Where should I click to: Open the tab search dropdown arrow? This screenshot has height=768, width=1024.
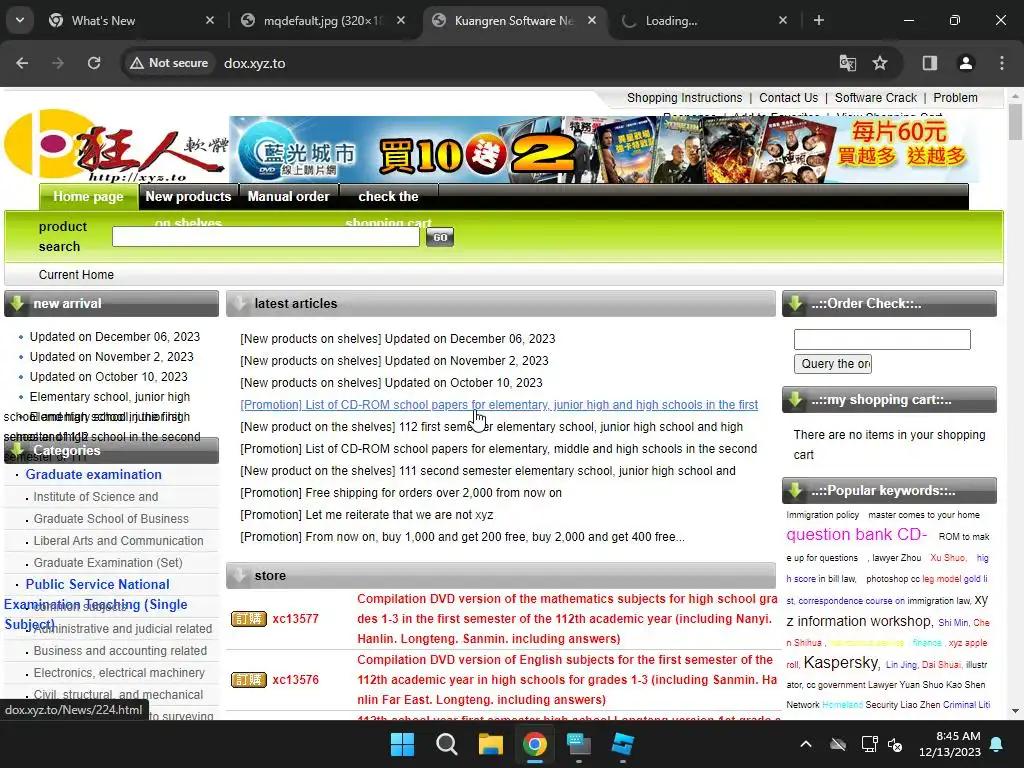point(20,20)
